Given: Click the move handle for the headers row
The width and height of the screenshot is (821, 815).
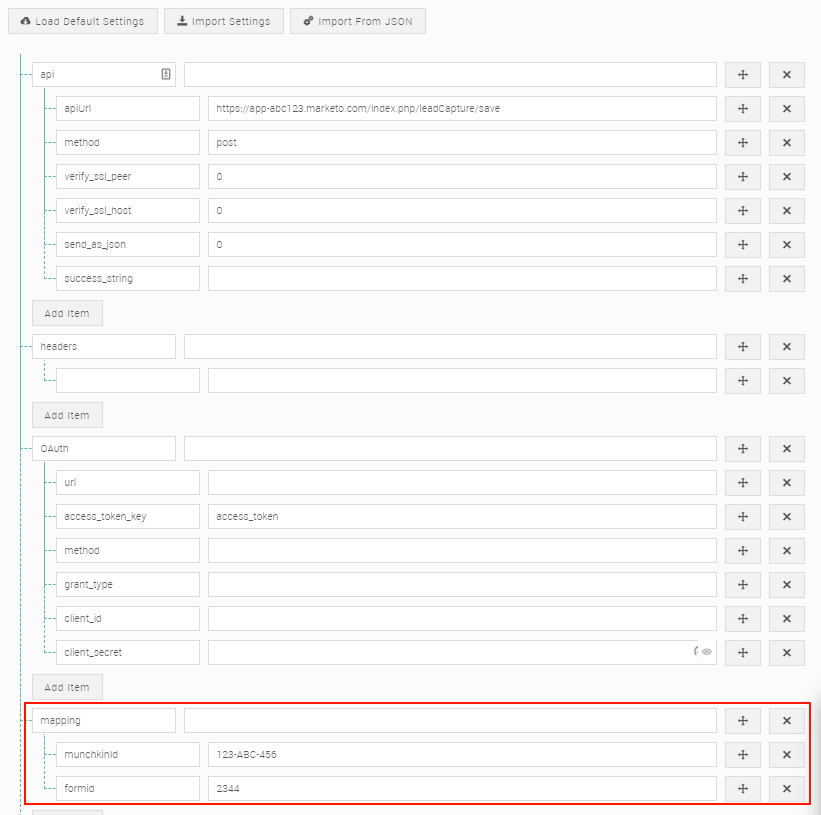Looking at the screenshot, I should [x=743, y=347].
